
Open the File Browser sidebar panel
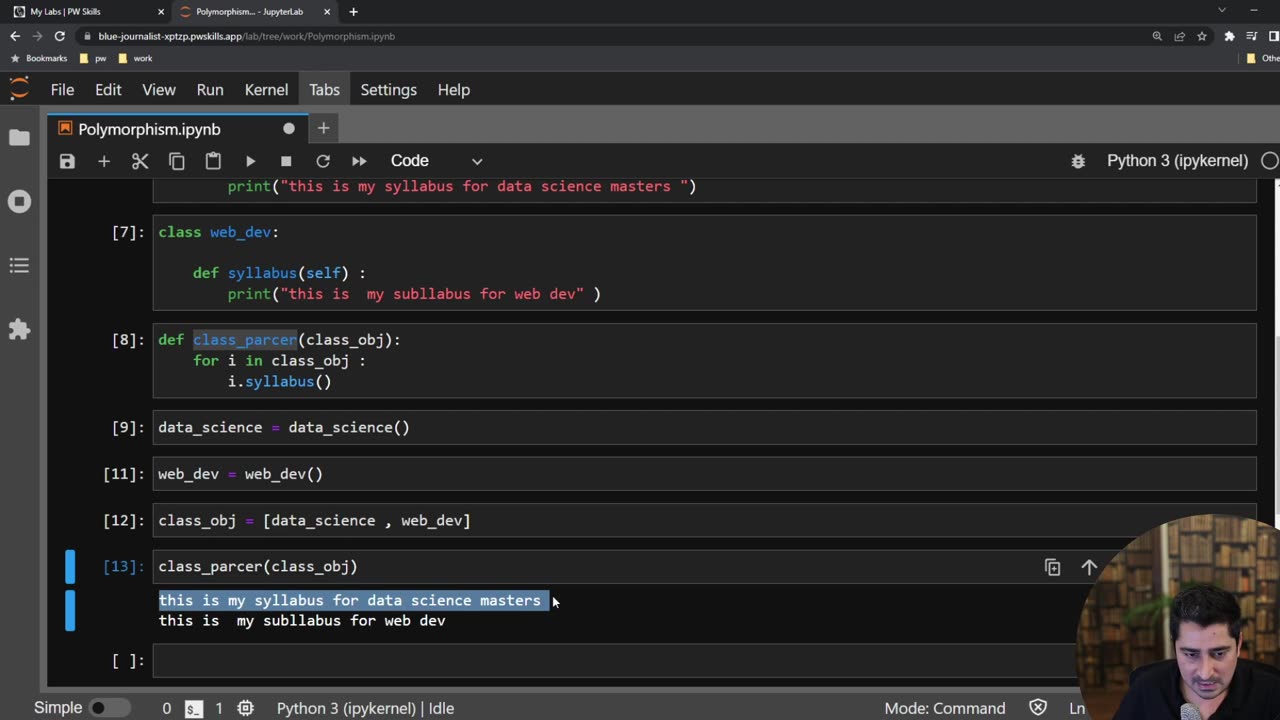coord(19,137)
